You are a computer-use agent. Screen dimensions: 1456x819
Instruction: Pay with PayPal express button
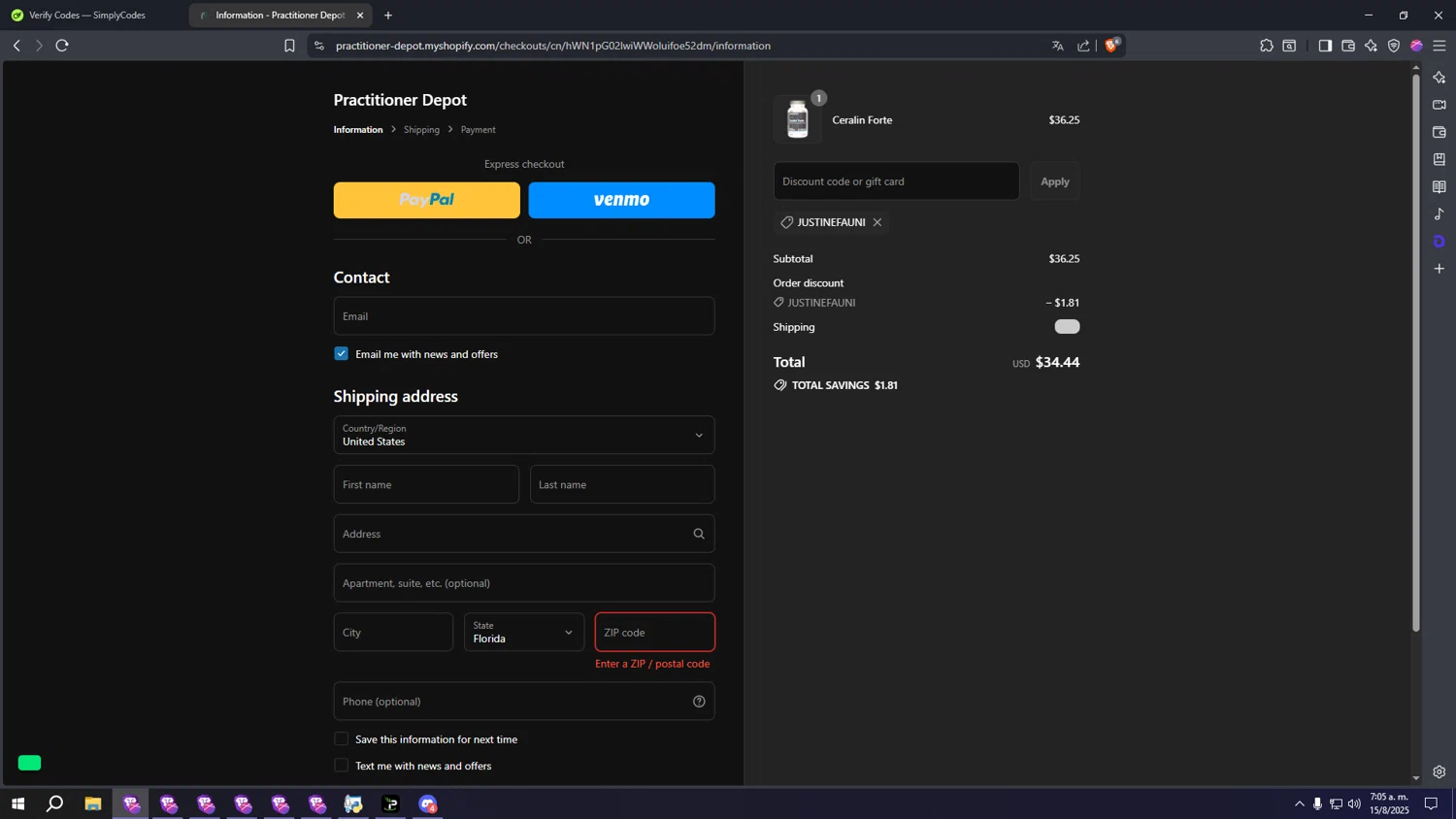pyautogui.click(x=427, y=200)
